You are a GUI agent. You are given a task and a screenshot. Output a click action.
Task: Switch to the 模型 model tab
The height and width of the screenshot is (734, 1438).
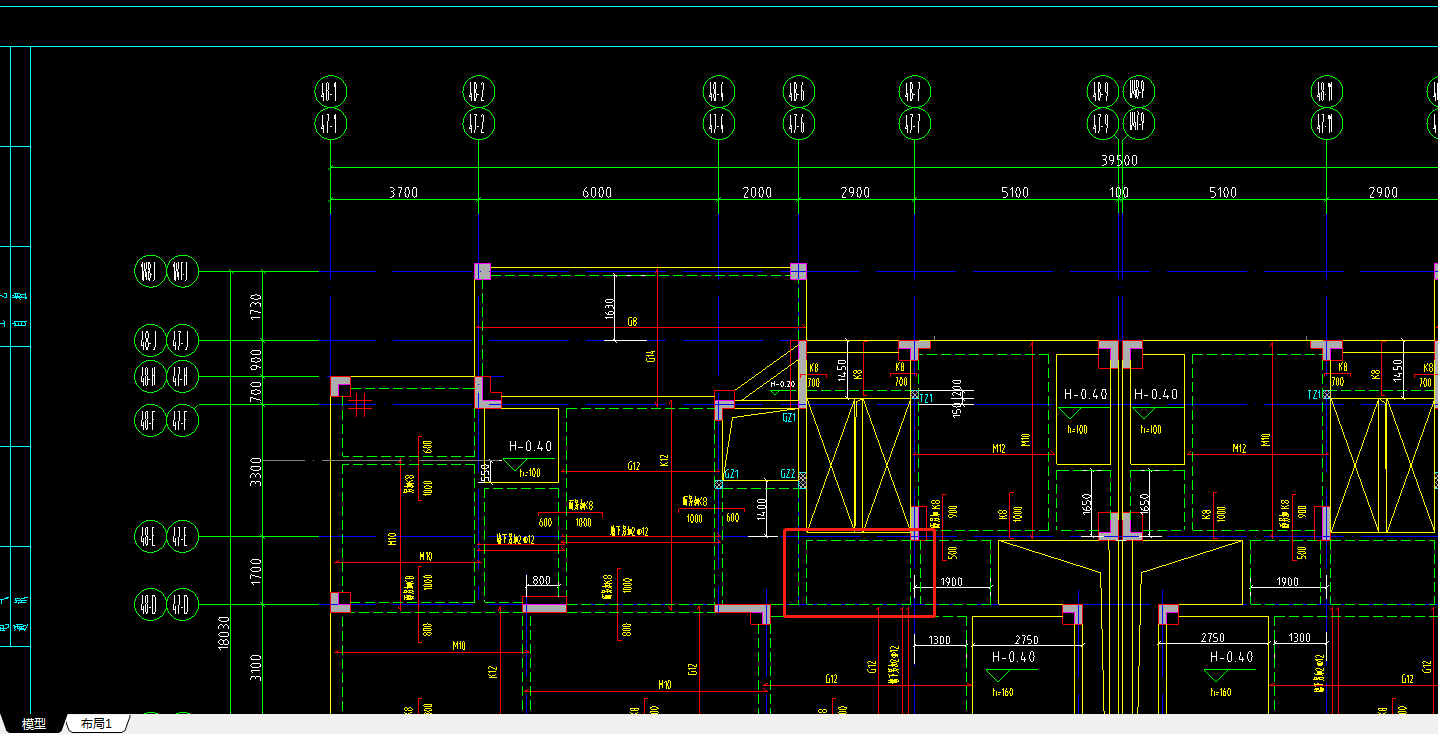[34, 724]
